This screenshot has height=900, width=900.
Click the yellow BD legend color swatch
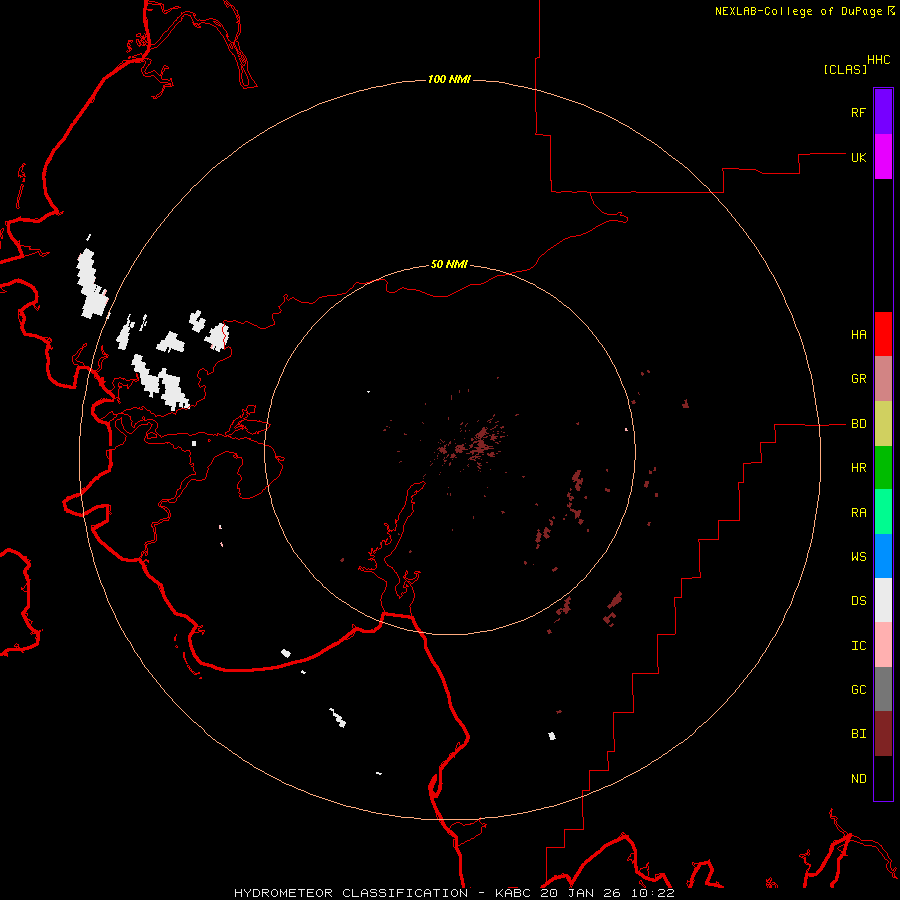(x=883, y=423)
